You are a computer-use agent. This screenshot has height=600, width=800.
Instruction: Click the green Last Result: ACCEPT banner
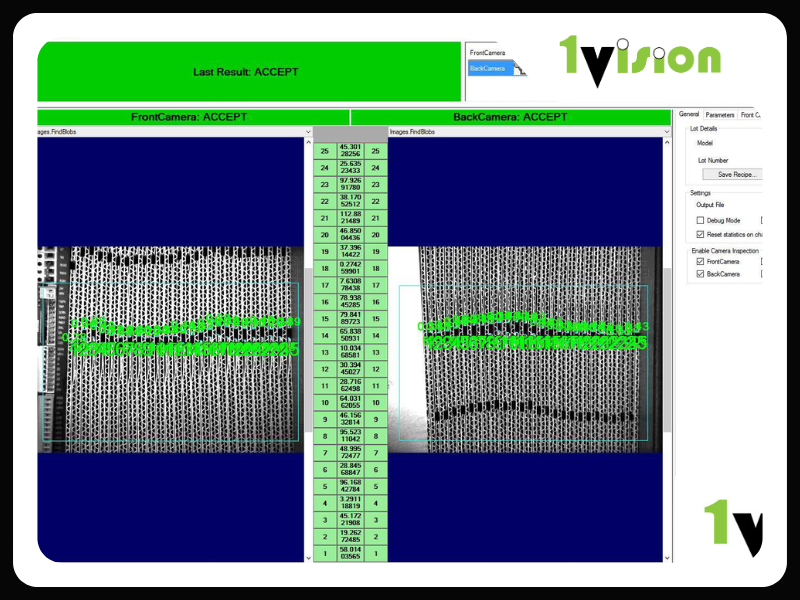click(247, 72)
